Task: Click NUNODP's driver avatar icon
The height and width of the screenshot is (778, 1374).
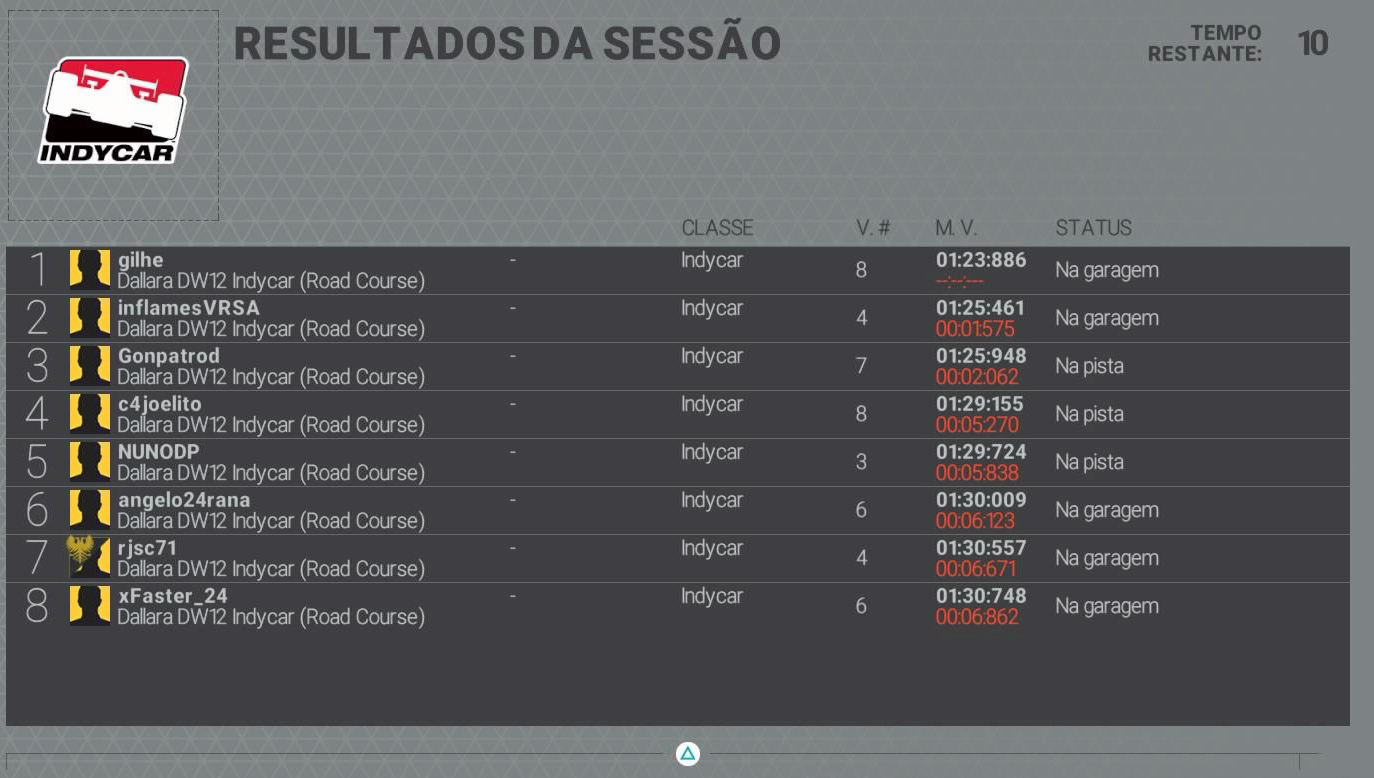Action: tap(89, 462)
